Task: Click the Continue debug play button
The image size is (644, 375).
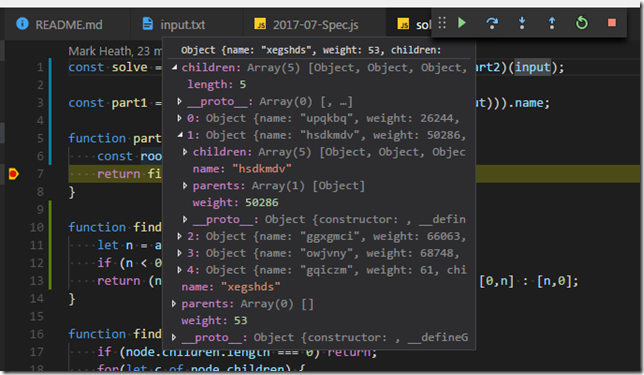Action: click(462, 23)
